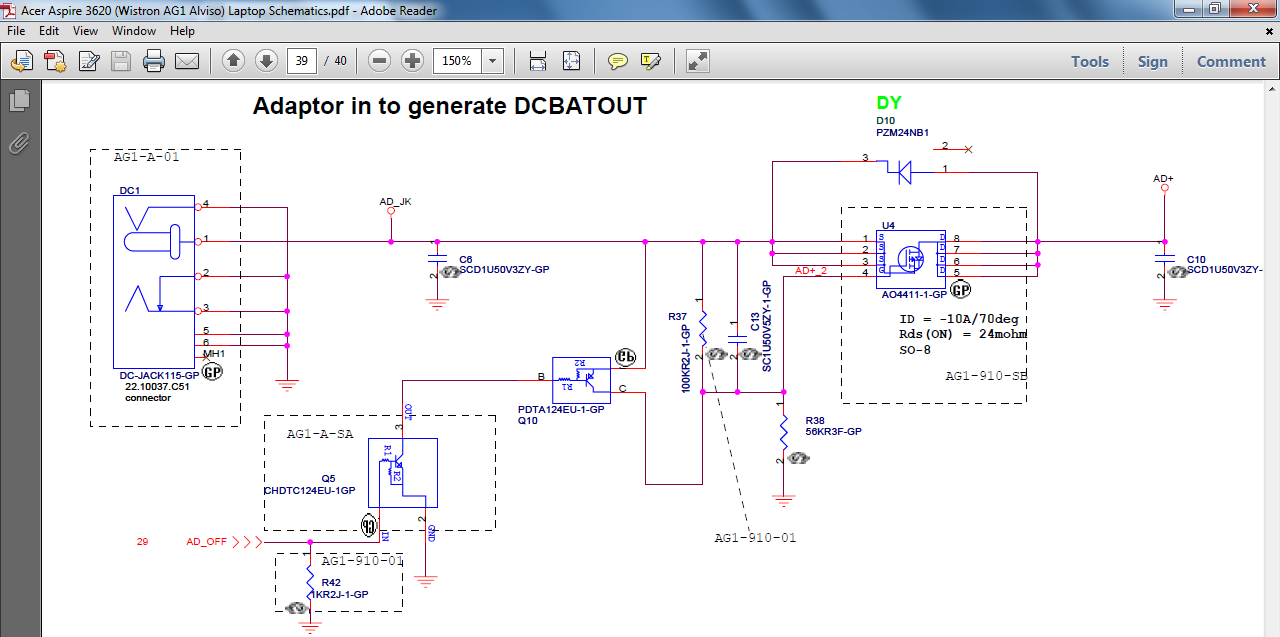
Task: Select the highlight text tool
Action: [651, 61]
